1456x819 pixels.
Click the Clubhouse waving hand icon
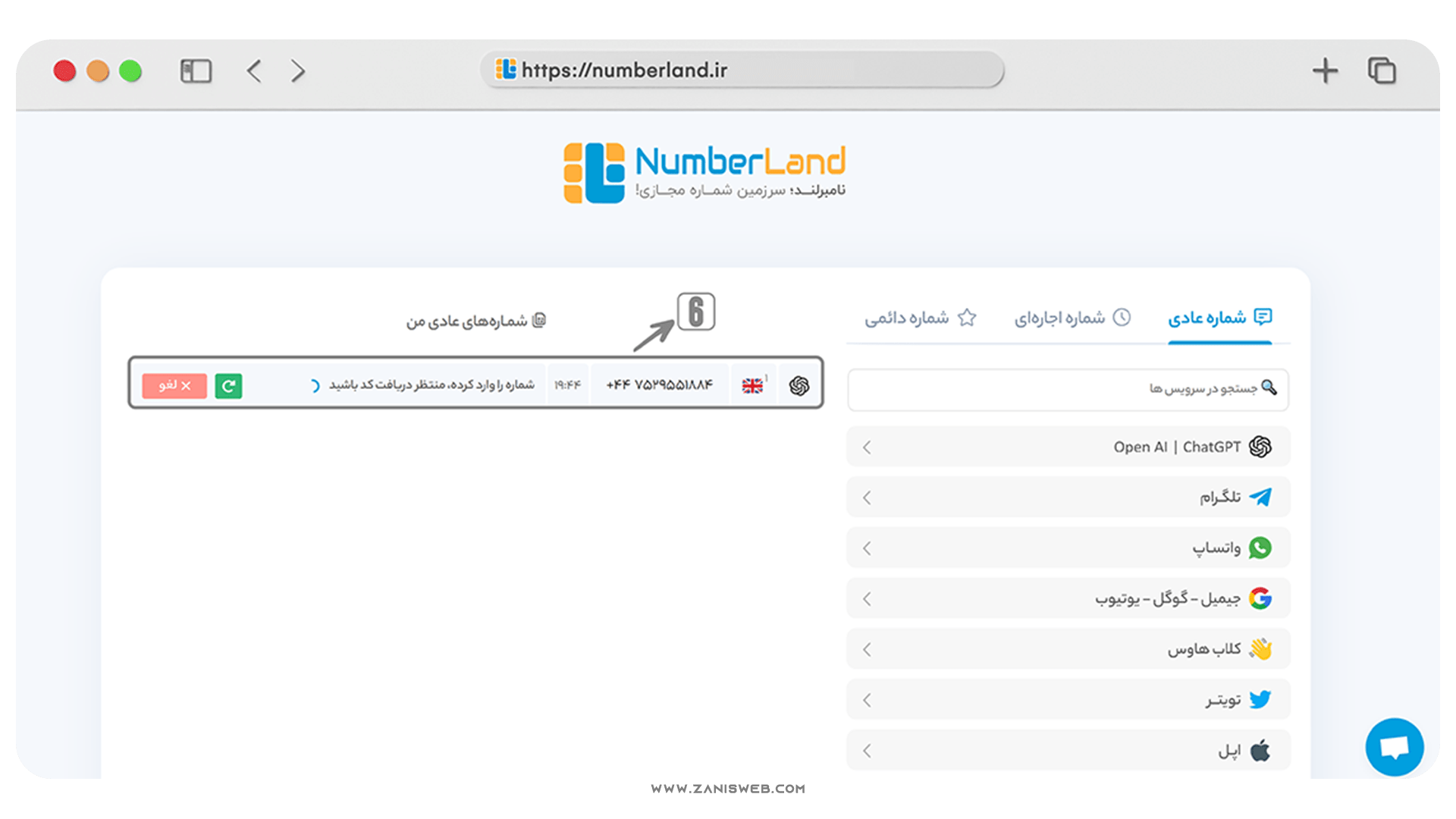(x=1260, y=649)
